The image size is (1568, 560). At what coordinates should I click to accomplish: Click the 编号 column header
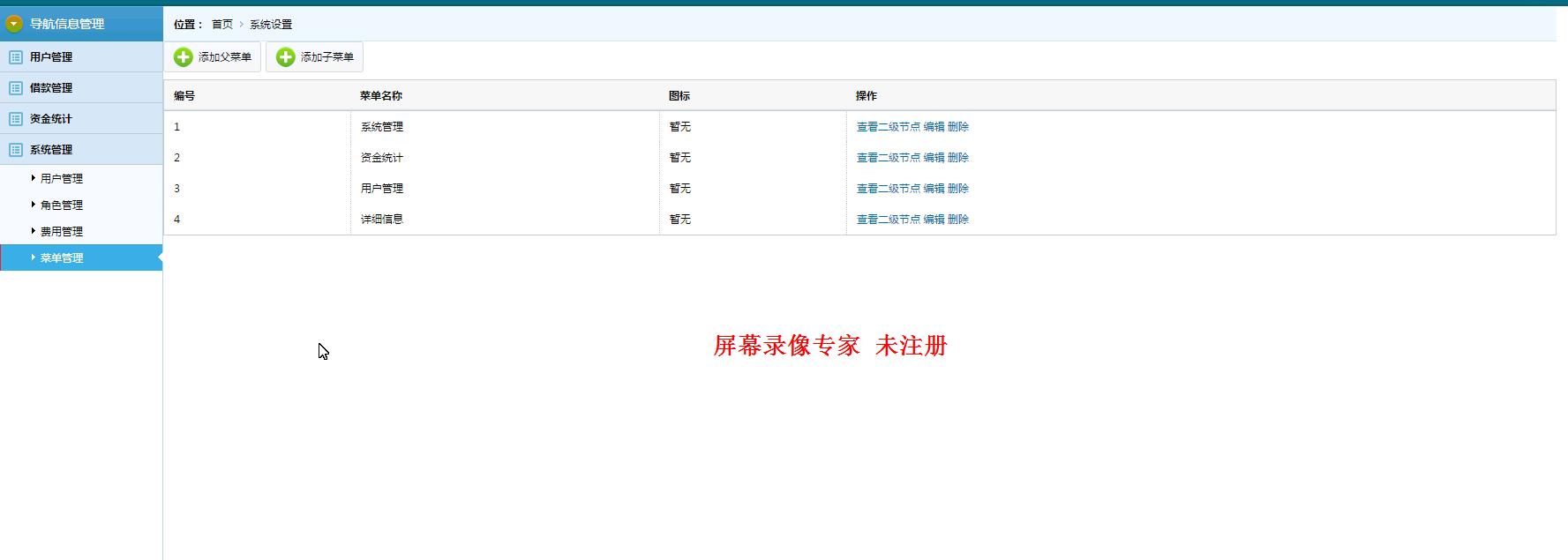pos(184,96)
